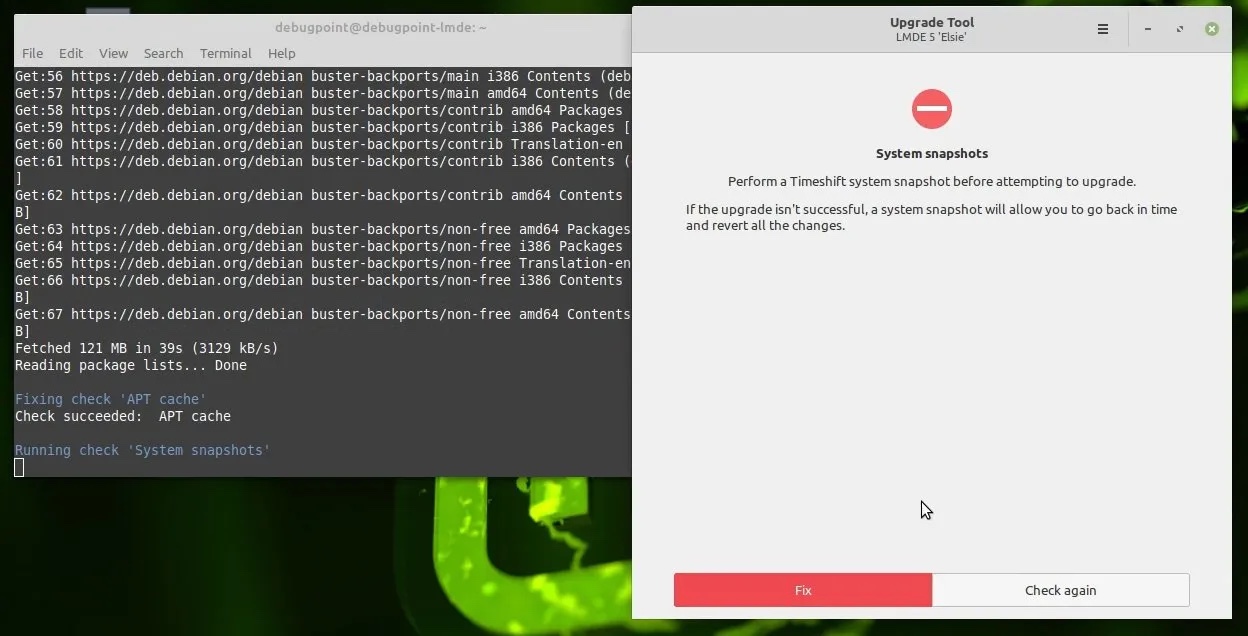Open the terminal Help menu

281,53
